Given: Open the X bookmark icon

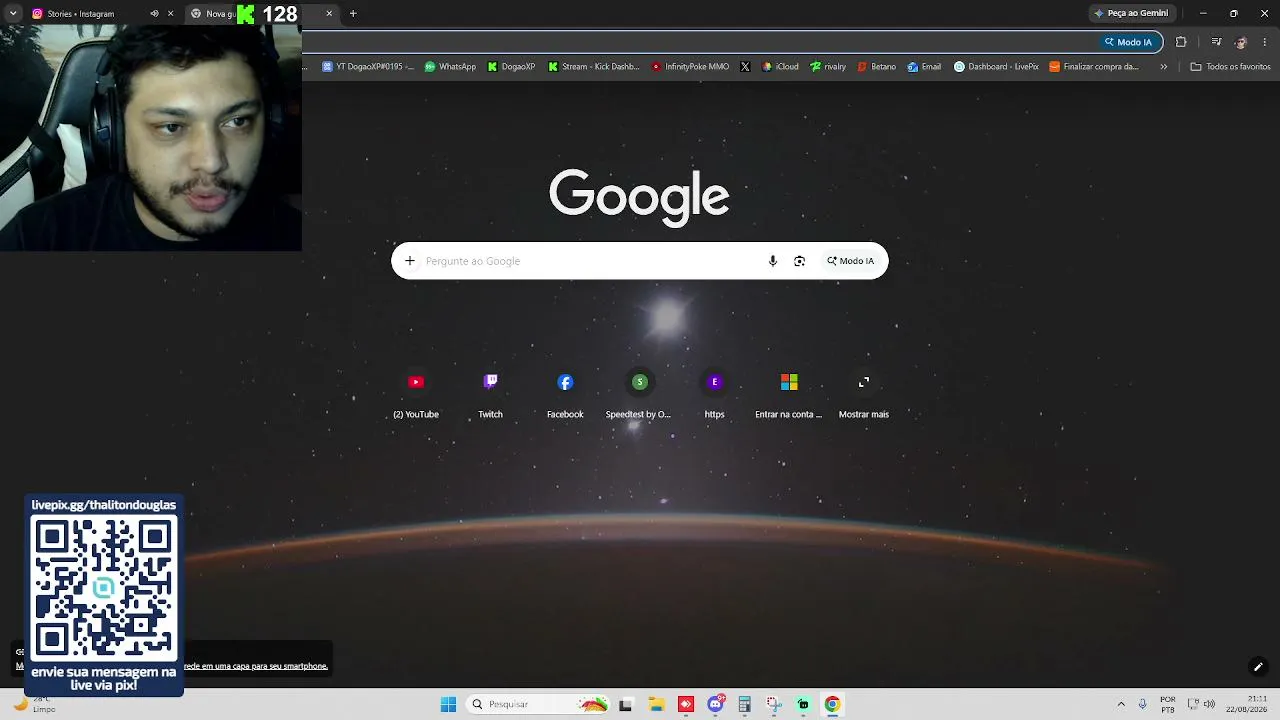Looking at the screenshot, I should click(745, 67).
